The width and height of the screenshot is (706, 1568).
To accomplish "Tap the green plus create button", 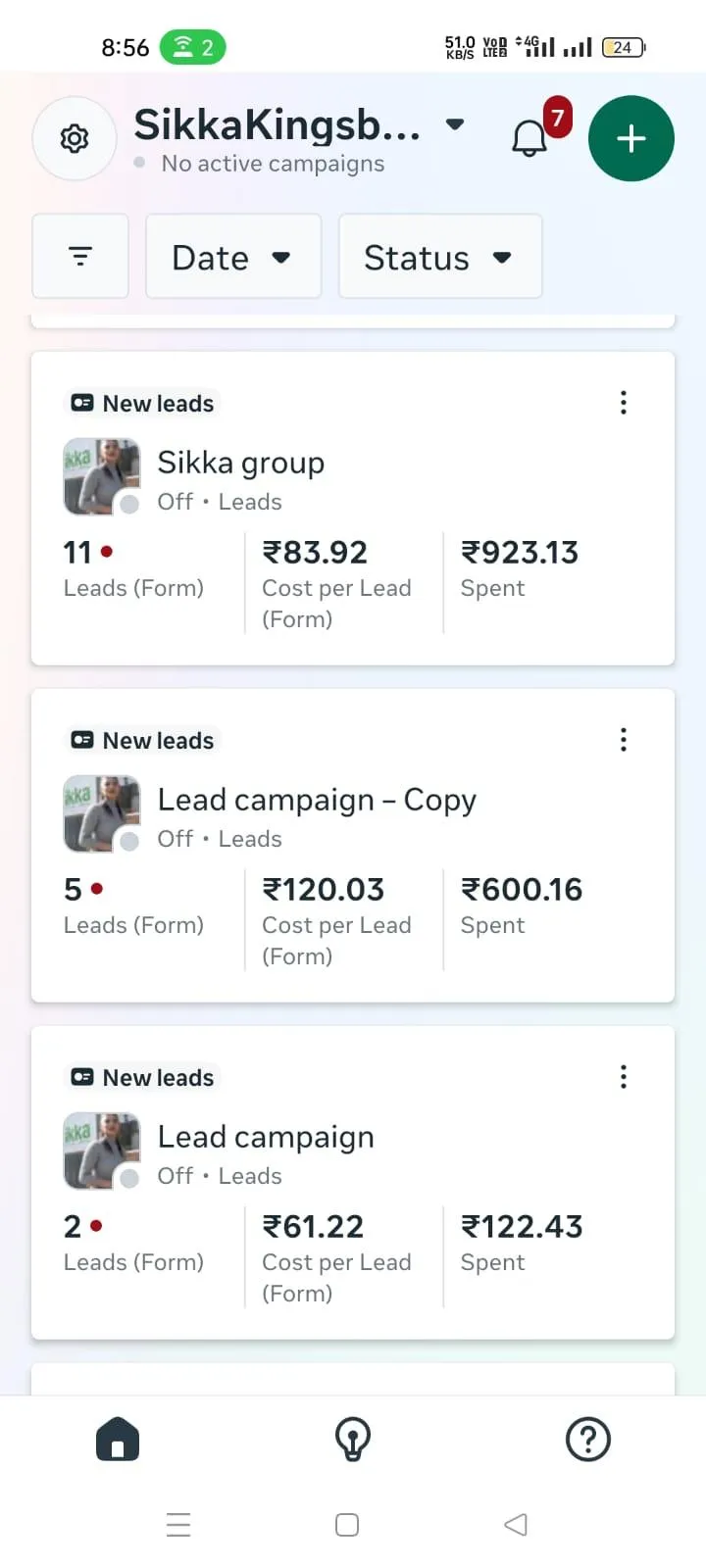I will coord(630,138).
